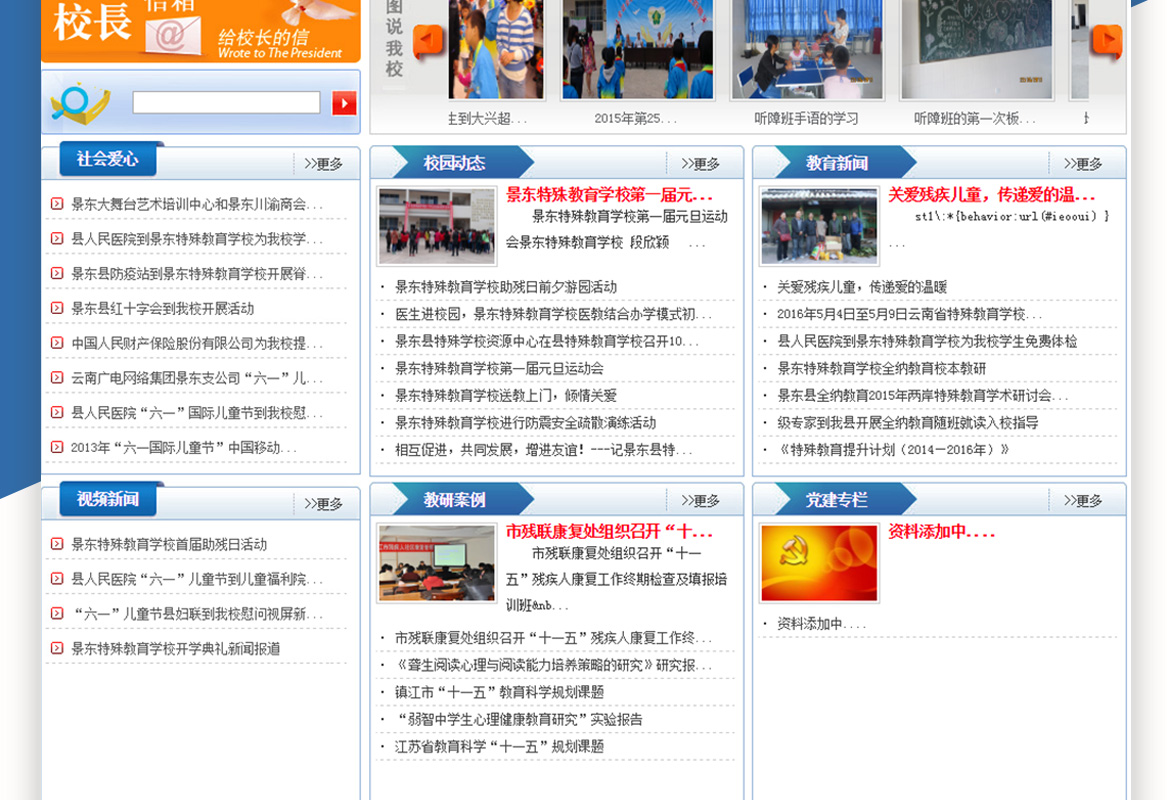Open link 镇江市“十一五”教育科学规划课题

[x=499, y=692]
